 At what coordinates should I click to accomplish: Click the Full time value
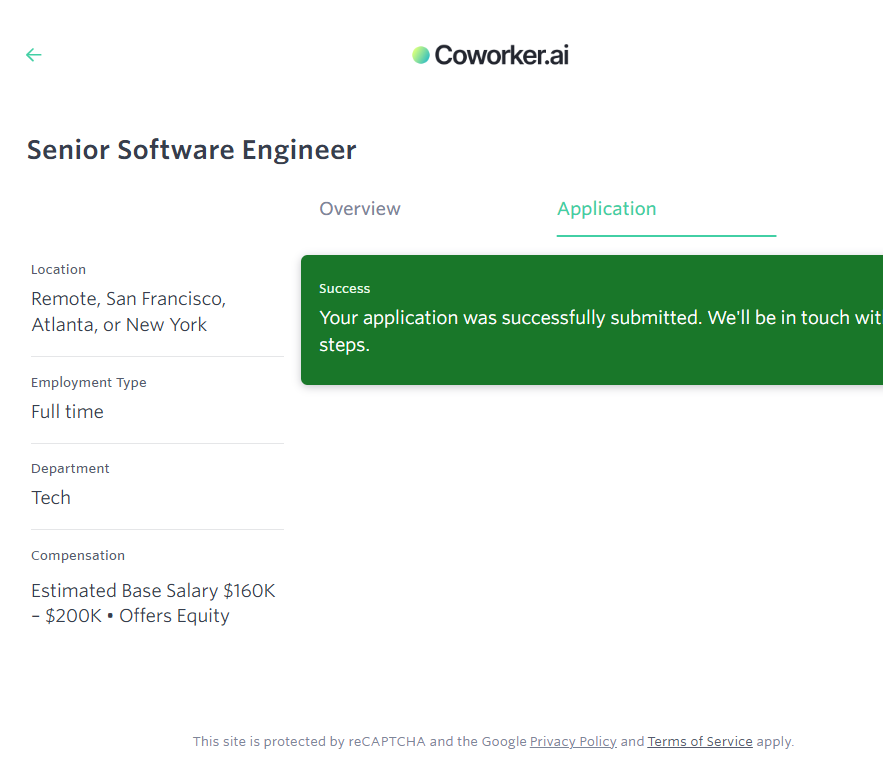pos(67,412)
